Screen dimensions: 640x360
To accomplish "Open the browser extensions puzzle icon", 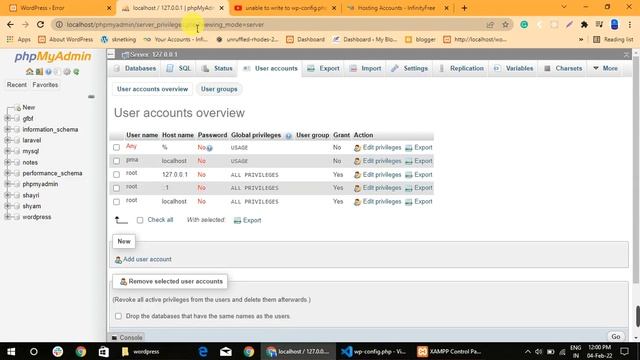I will 584,24.
